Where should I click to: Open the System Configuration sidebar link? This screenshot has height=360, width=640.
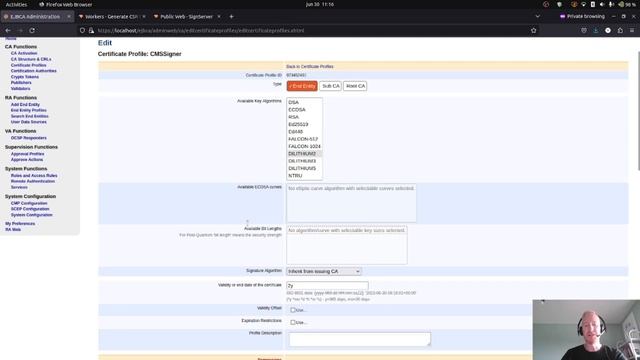(31, 215)
